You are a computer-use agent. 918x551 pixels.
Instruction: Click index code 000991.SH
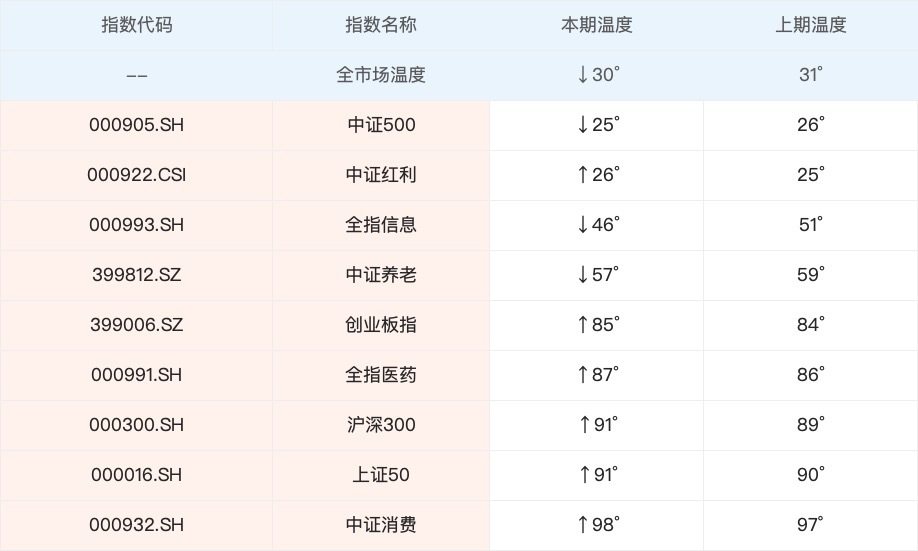click(137, 375)
